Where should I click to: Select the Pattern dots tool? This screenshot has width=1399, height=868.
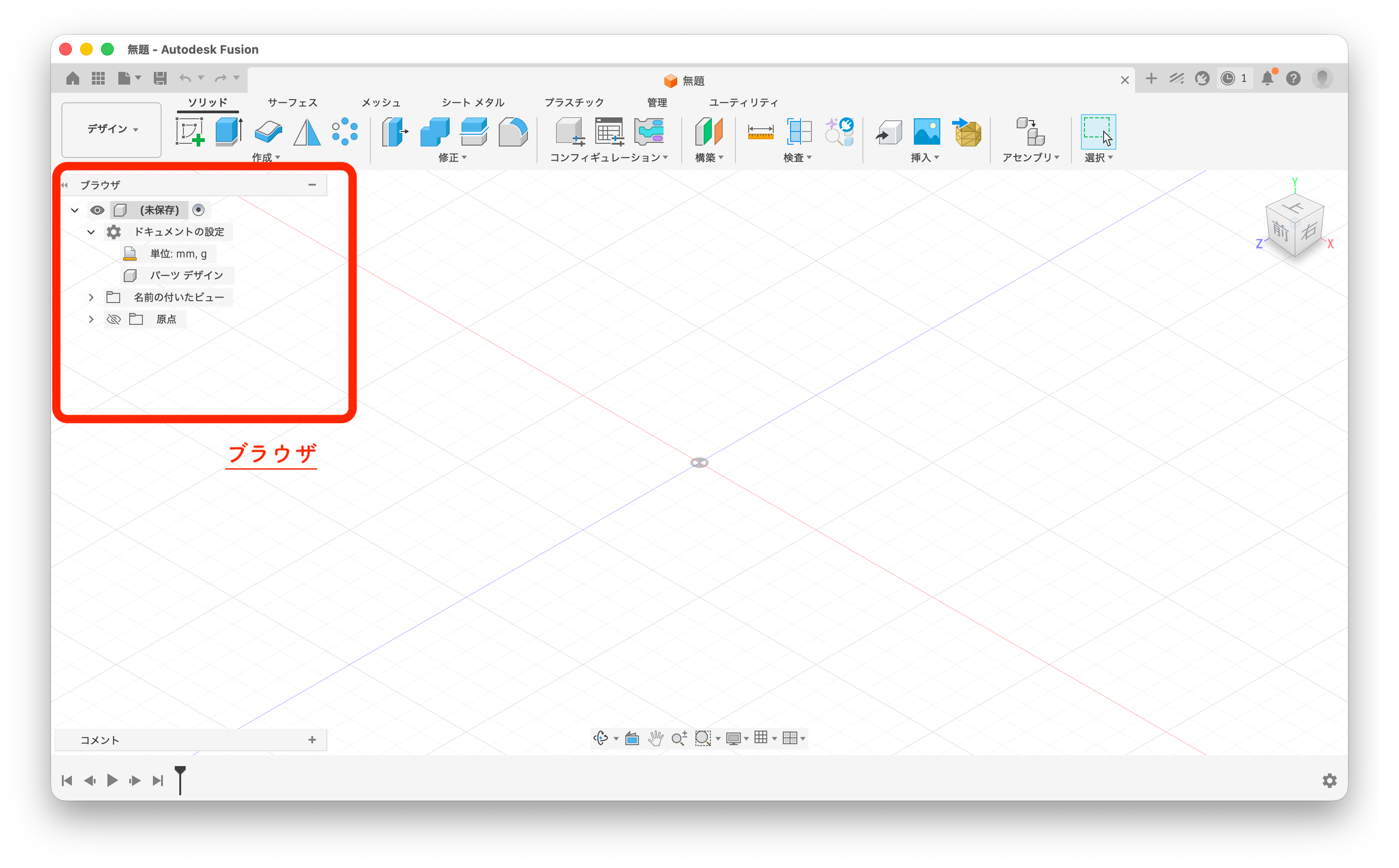point(345,132)
